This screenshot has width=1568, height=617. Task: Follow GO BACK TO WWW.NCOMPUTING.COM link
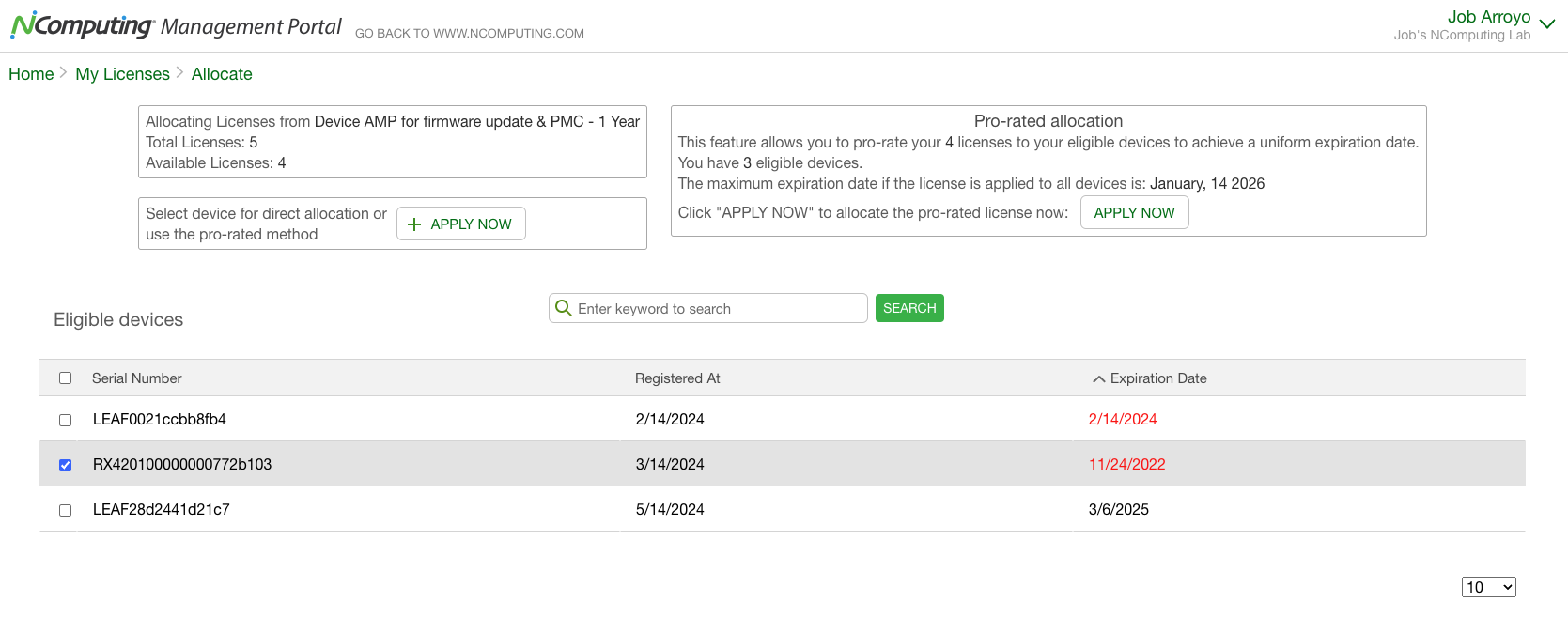470,34
